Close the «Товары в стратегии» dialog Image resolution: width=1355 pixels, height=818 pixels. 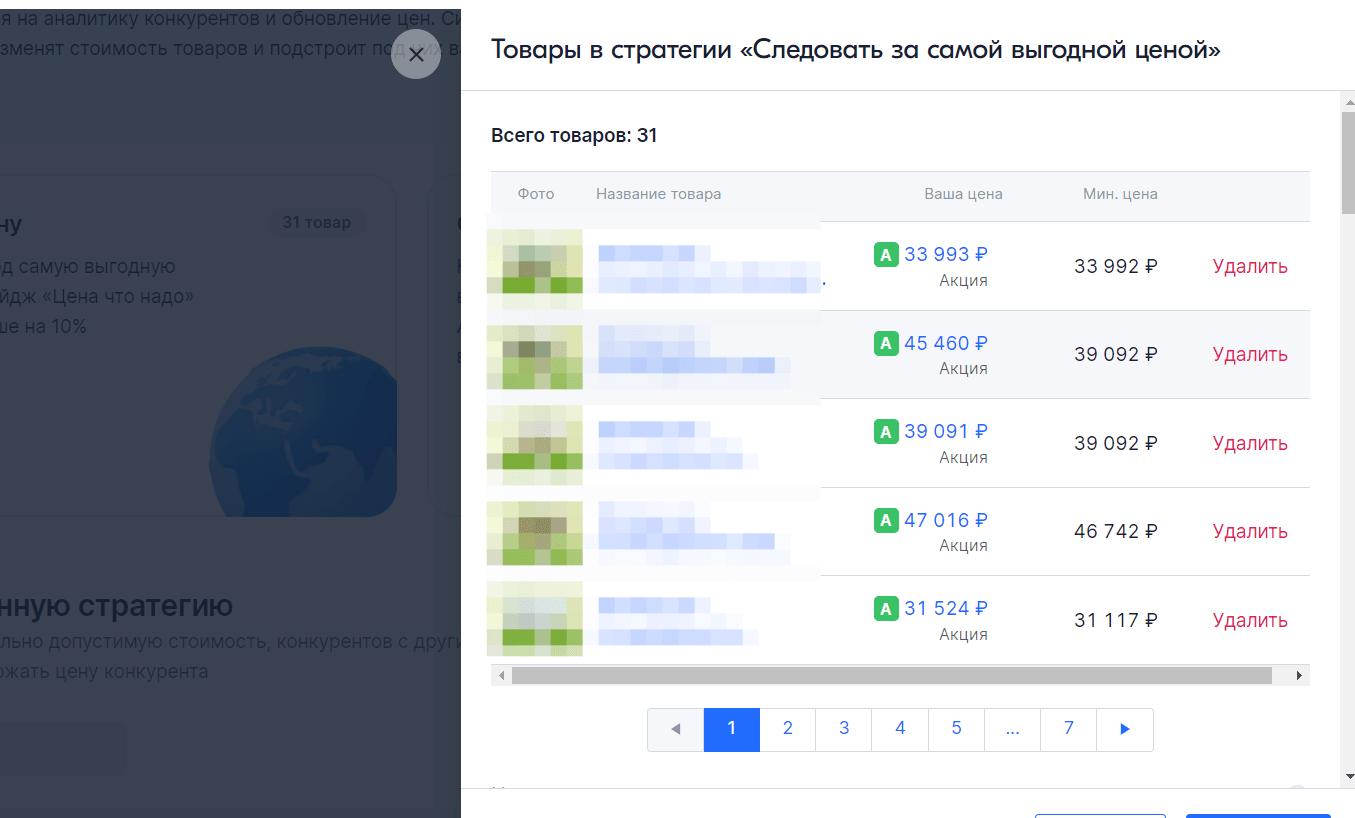[416, 54]
